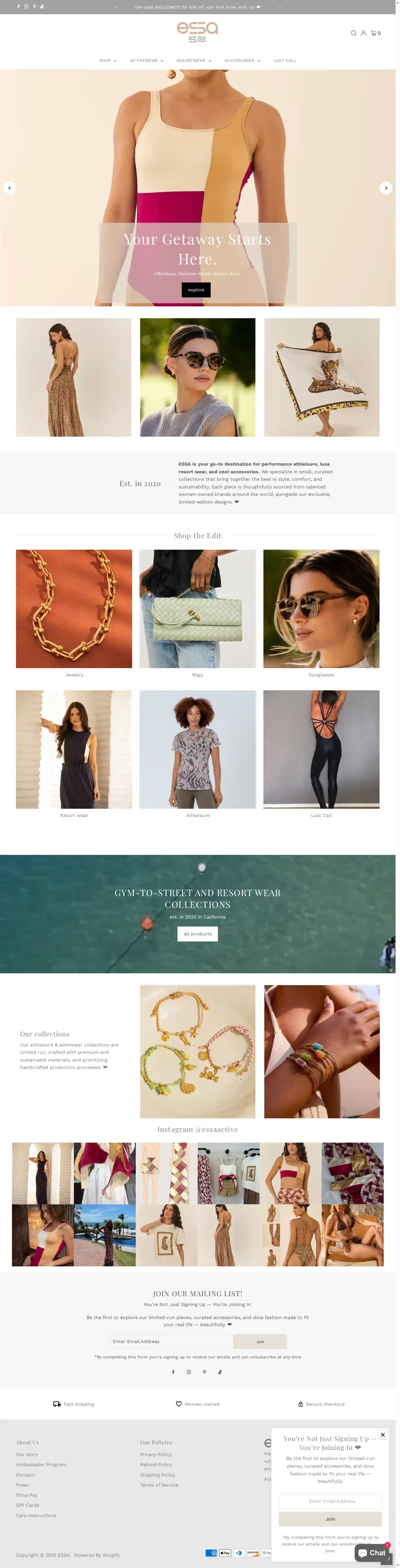Go to previous hero slide arrow
Viewport: 400px width, 1568px height.
(x=10, y=188)
